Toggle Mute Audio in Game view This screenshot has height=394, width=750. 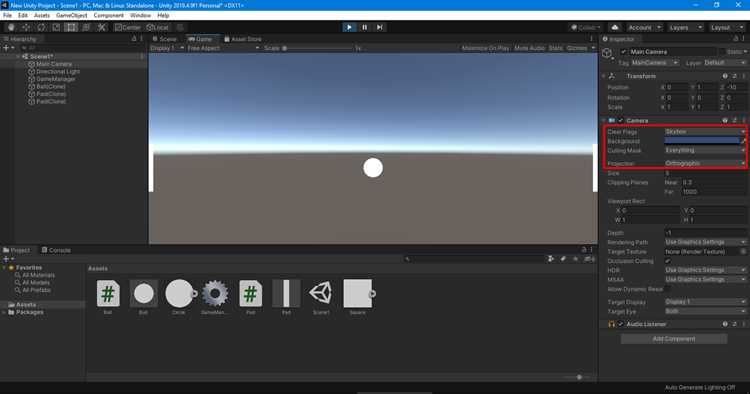(529, 48)
